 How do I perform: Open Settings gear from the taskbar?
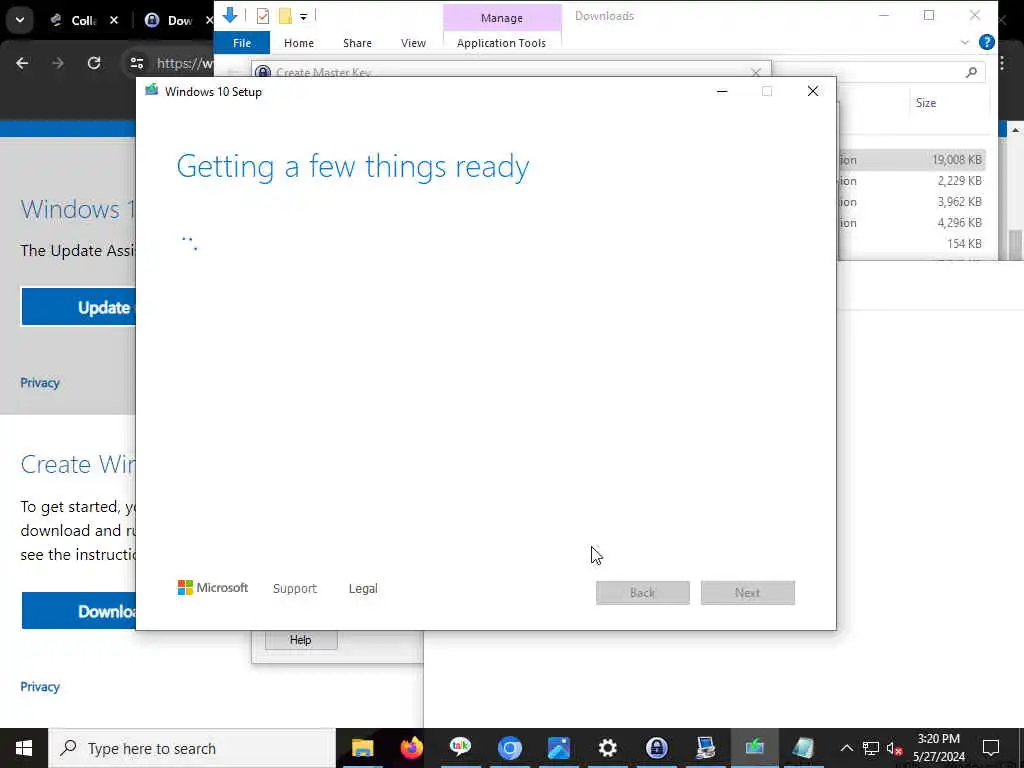[x=607, y=748]
